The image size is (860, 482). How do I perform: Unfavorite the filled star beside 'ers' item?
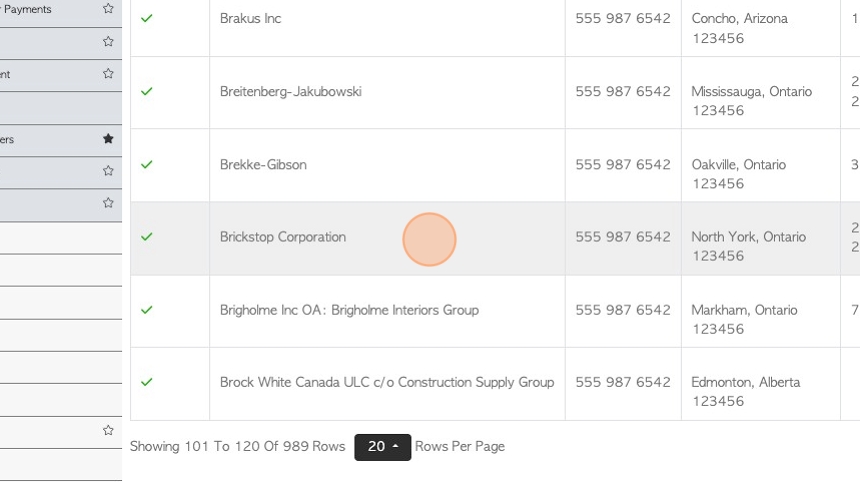[108, 139]
